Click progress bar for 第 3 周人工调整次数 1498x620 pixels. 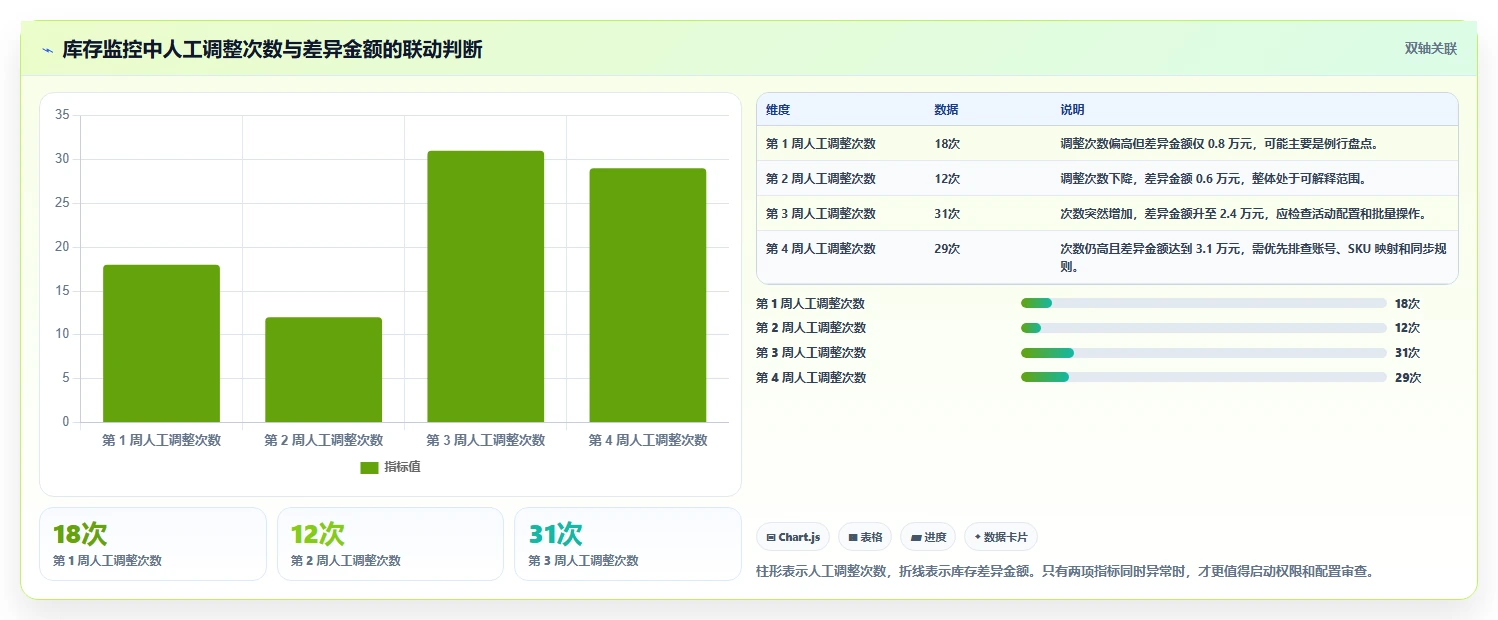[x=1204, y=353]
